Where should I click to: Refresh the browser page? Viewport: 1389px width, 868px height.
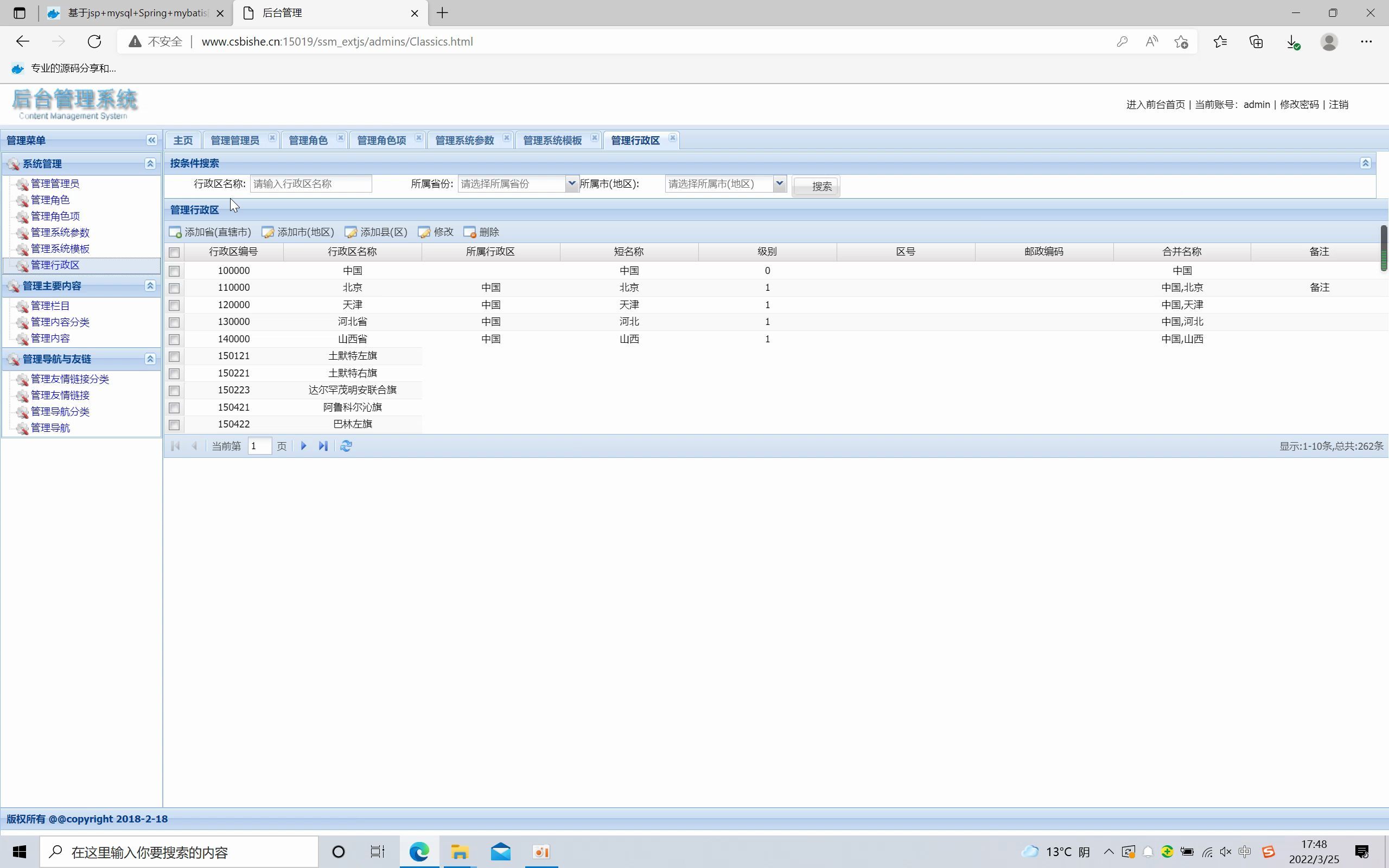[x=94, y=41]
